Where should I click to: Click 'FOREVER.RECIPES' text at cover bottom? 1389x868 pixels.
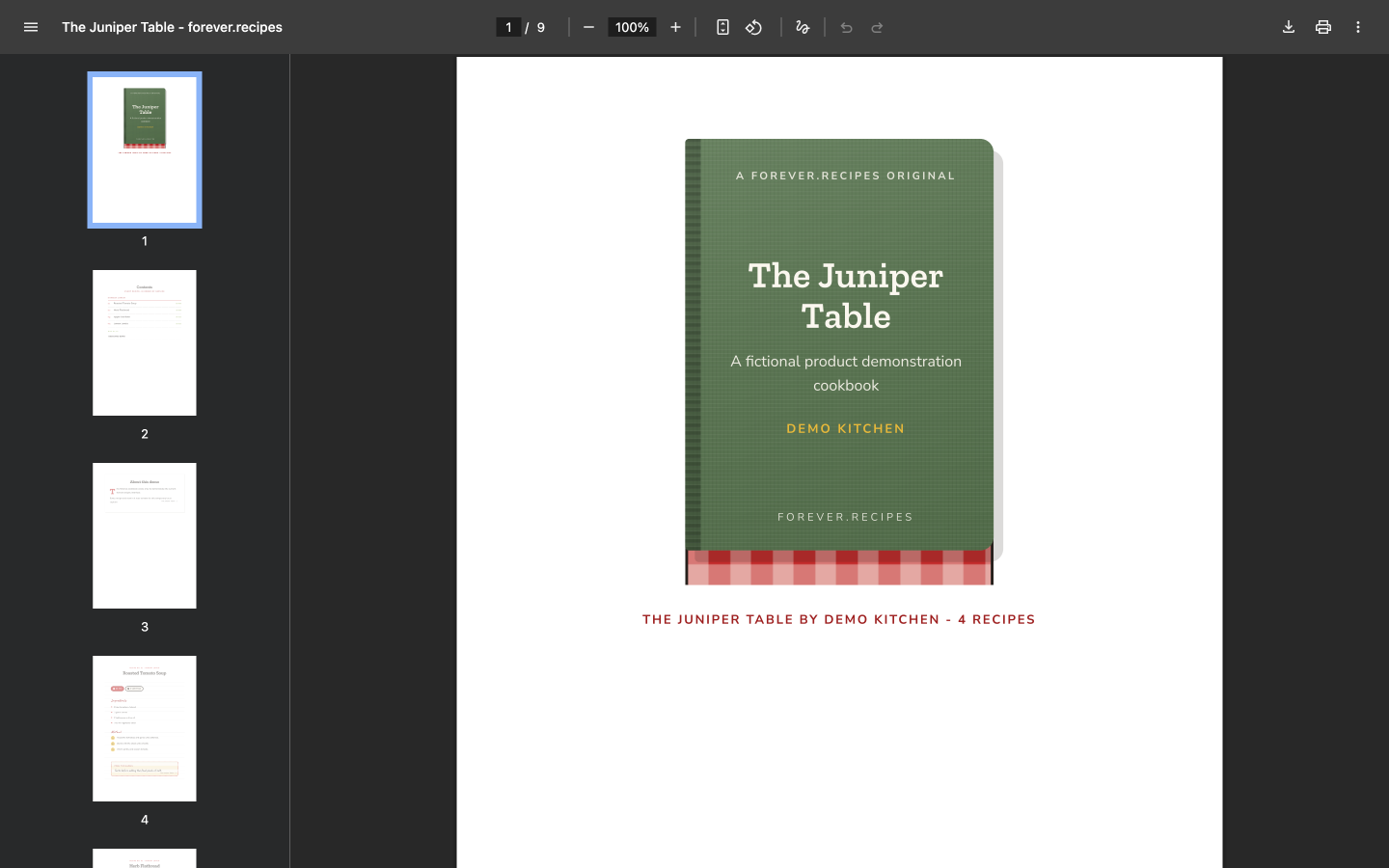point(846,517)
